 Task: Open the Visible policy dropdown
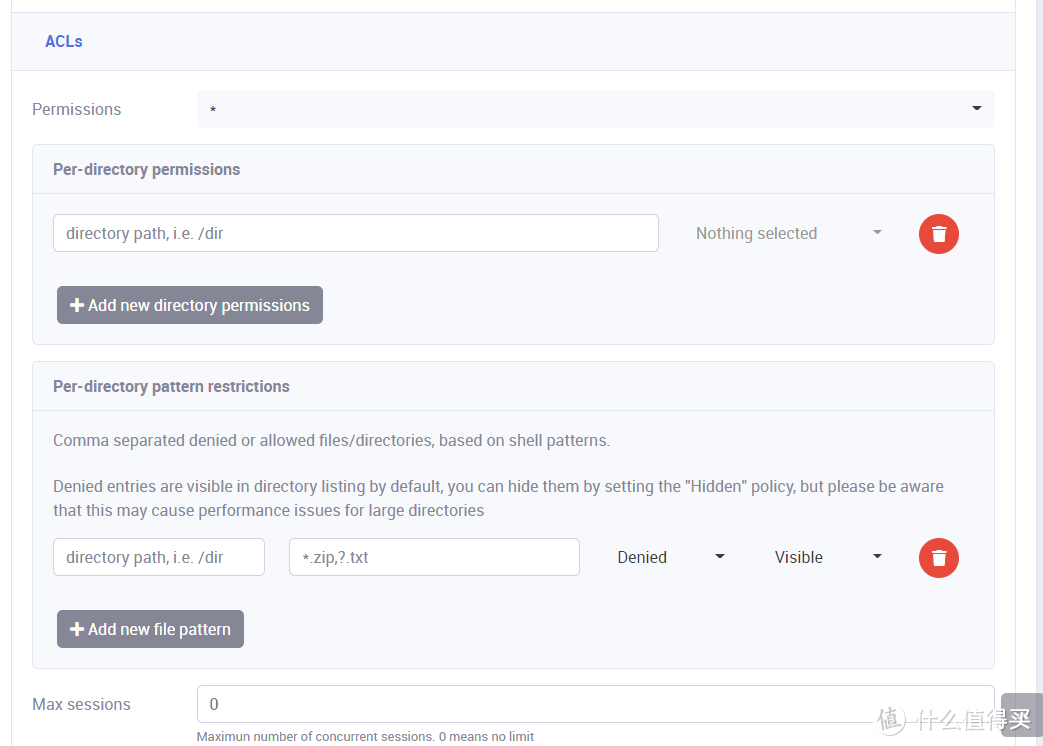click(x=828, y=558)
